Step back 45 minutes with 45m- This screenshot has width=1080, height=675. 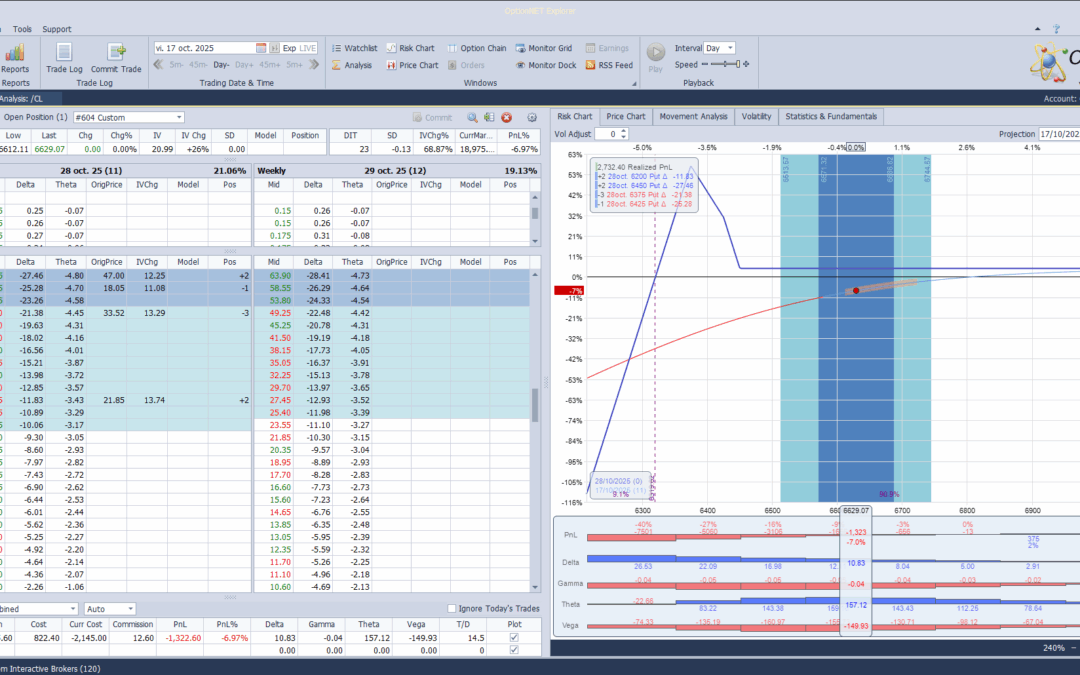198,65
